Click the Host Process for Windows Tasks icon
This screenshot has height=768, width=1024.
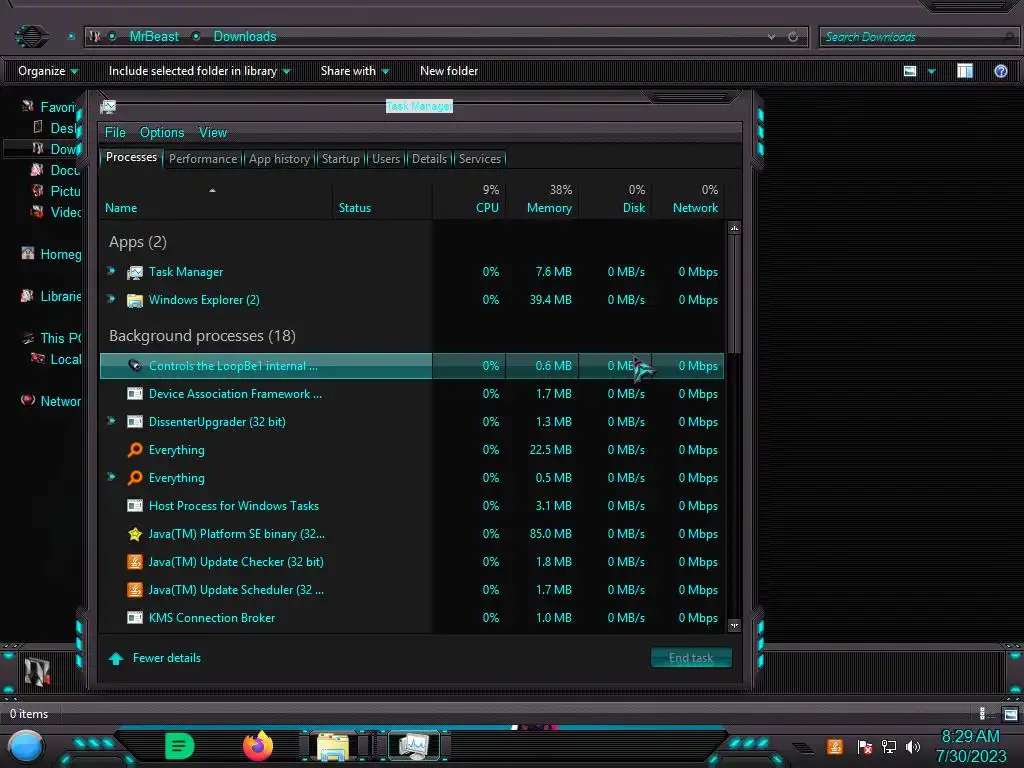[x=135, y=505]
